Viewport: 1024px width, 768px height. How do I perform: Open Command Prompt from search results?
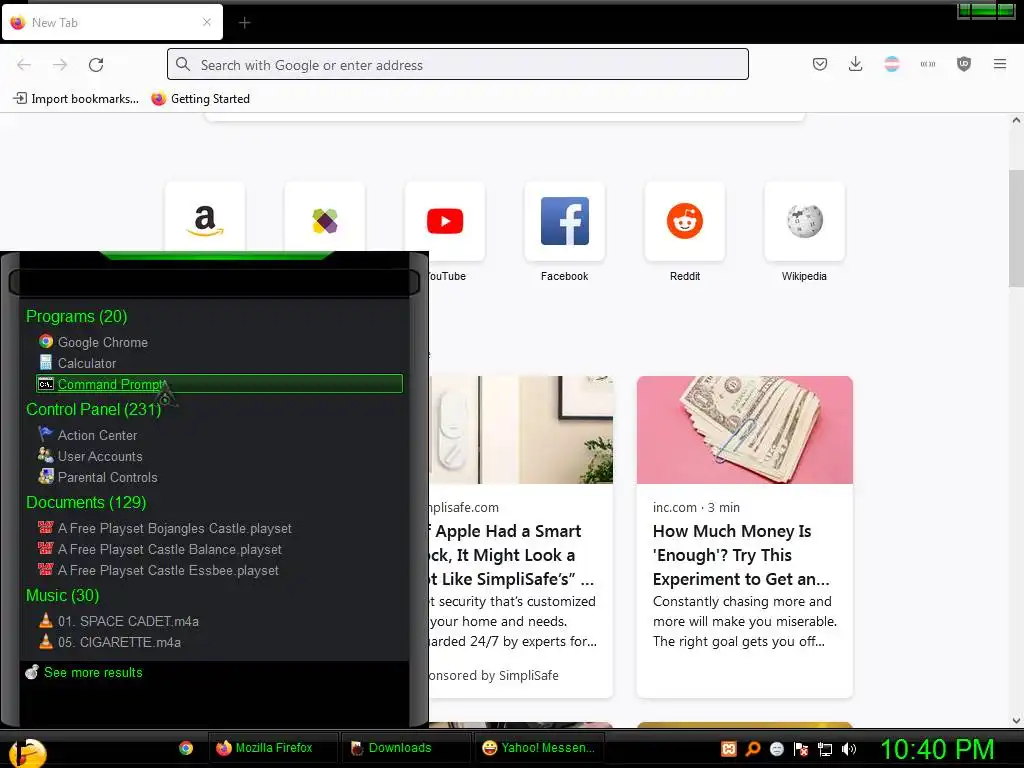pyautogui.click(x=219, y=384)
